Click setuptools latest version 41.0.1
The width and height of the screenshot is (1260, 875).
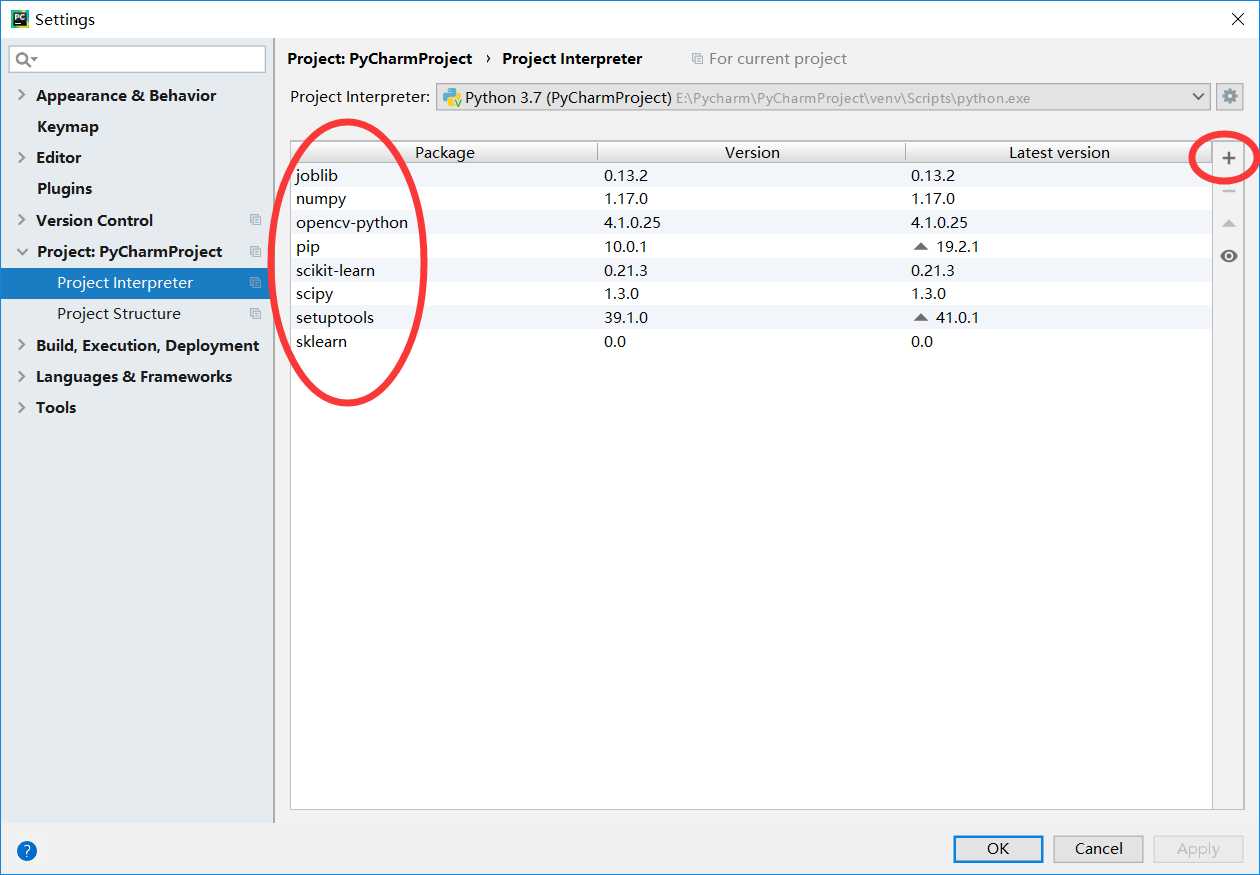958,318
